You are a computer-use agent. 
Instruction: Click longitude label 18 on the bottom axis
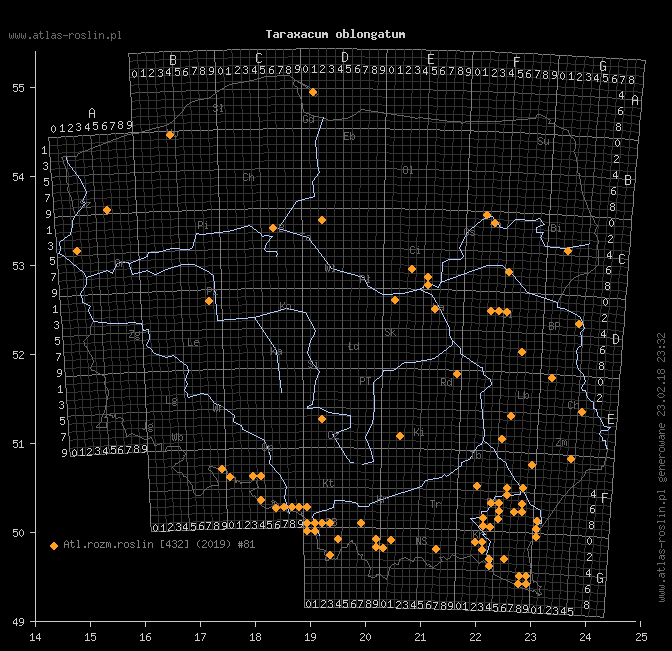[255, 637]
